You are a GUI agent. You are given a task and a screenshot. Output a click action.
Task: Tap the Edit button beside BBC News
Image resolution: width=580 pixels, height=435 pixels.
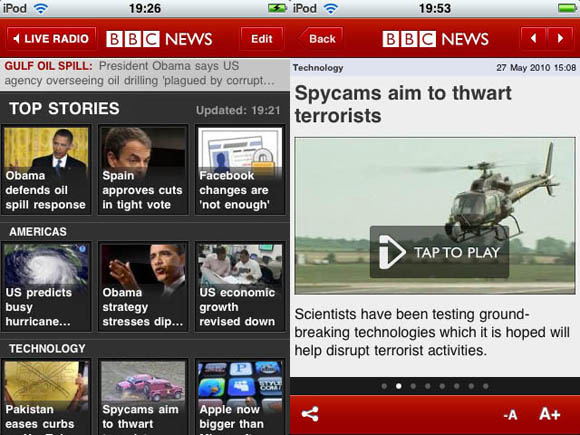pyautogui.click(x=262, y=38)
